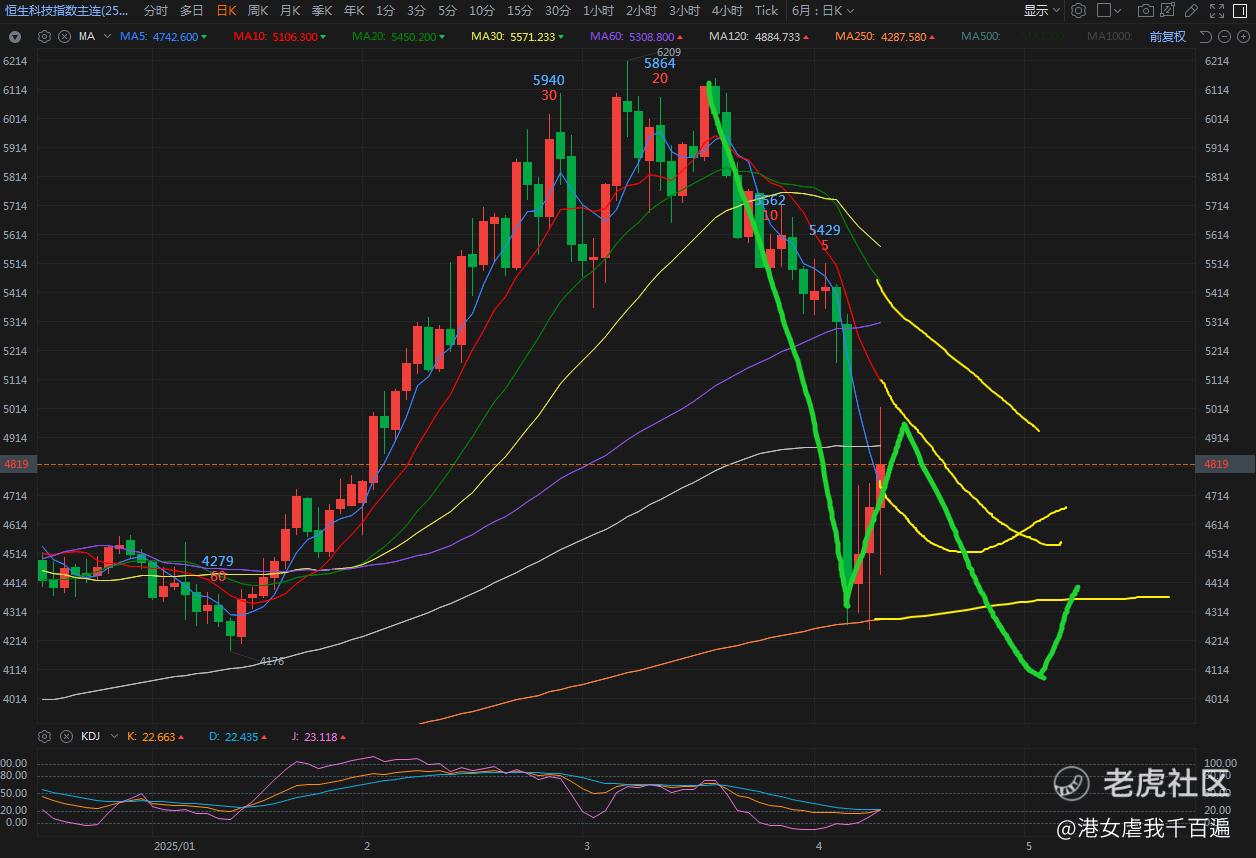
Task: Click the 恒生科技指数主连 symbol title
Action: [65, 11]
